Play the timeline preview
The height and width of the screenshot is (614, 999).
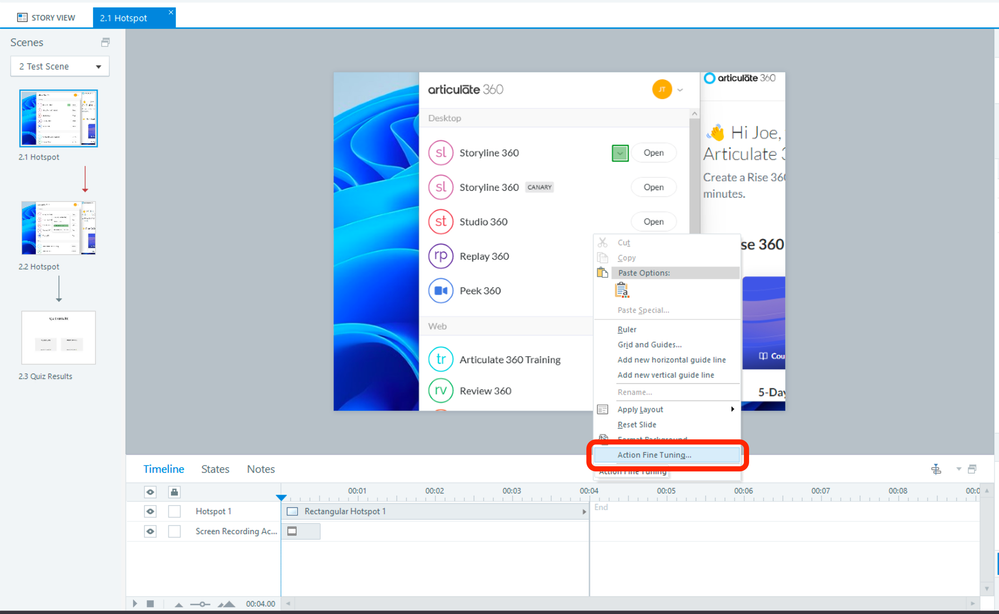point(134,604)
